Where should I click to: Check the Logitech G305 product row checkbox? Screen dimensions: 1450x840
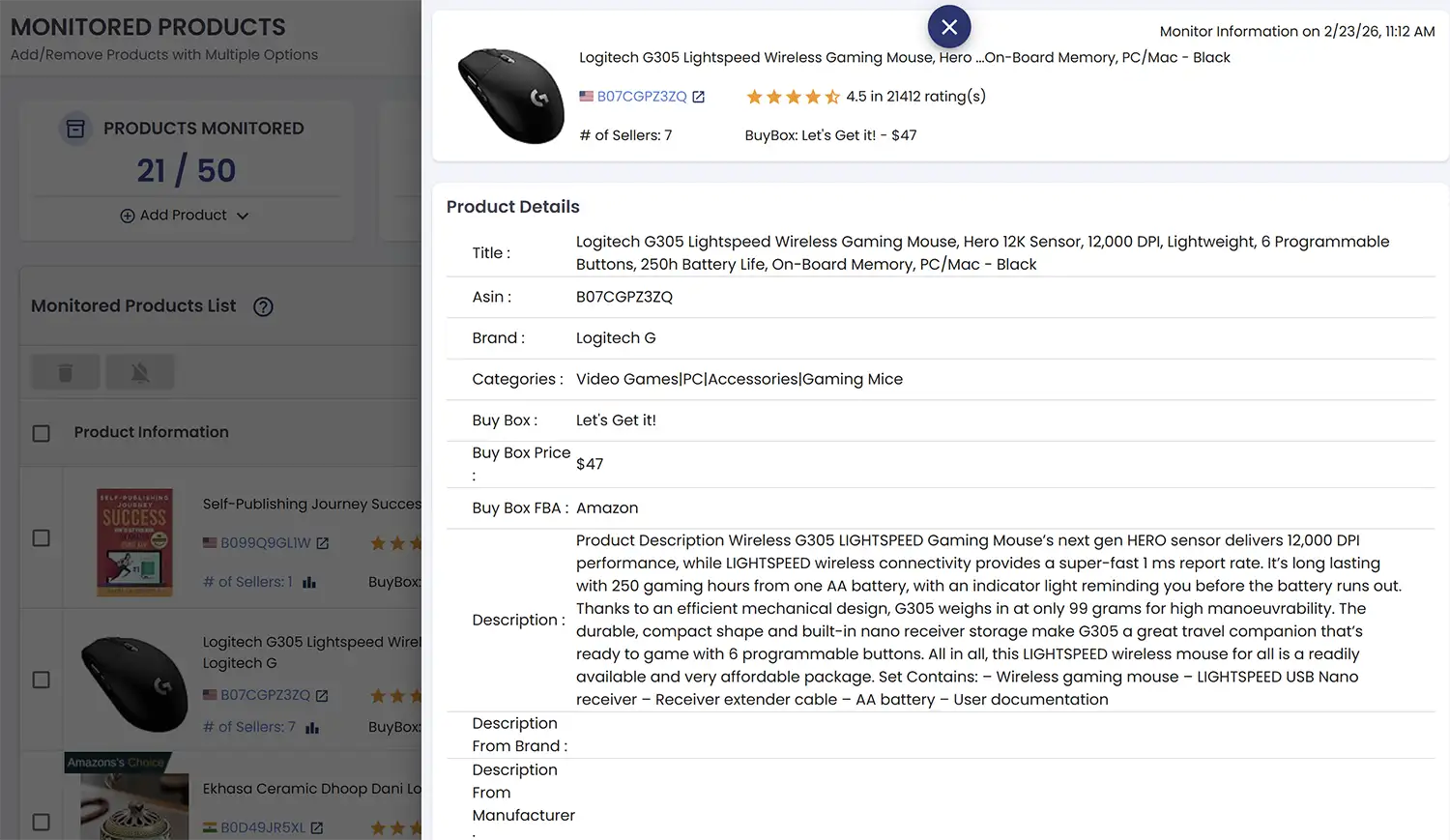pyautogui.click(x=42, y=680)
